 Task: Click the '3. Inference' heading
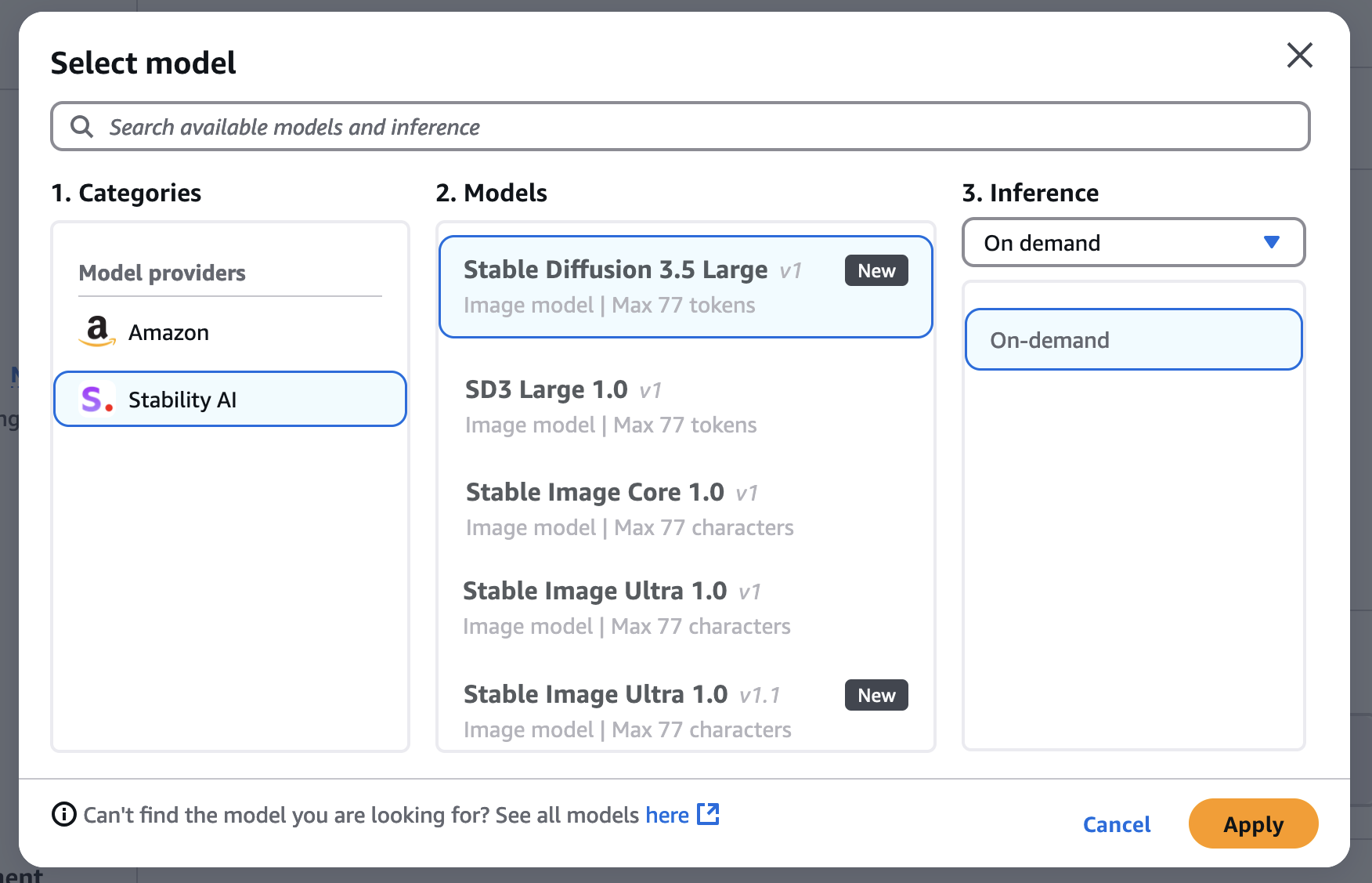point(1031,193)
